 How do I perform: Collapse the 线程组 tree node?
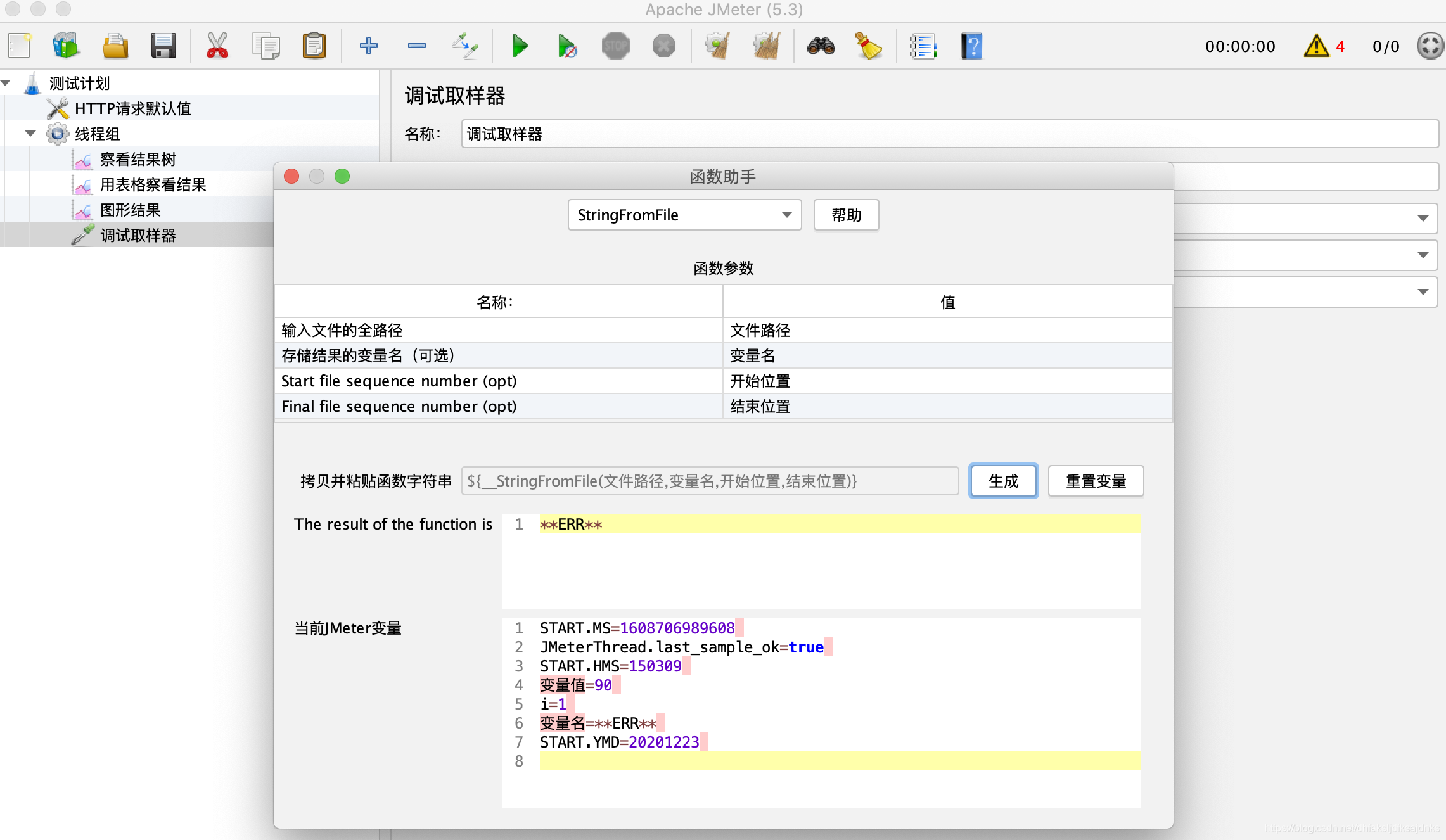point(30,134)
